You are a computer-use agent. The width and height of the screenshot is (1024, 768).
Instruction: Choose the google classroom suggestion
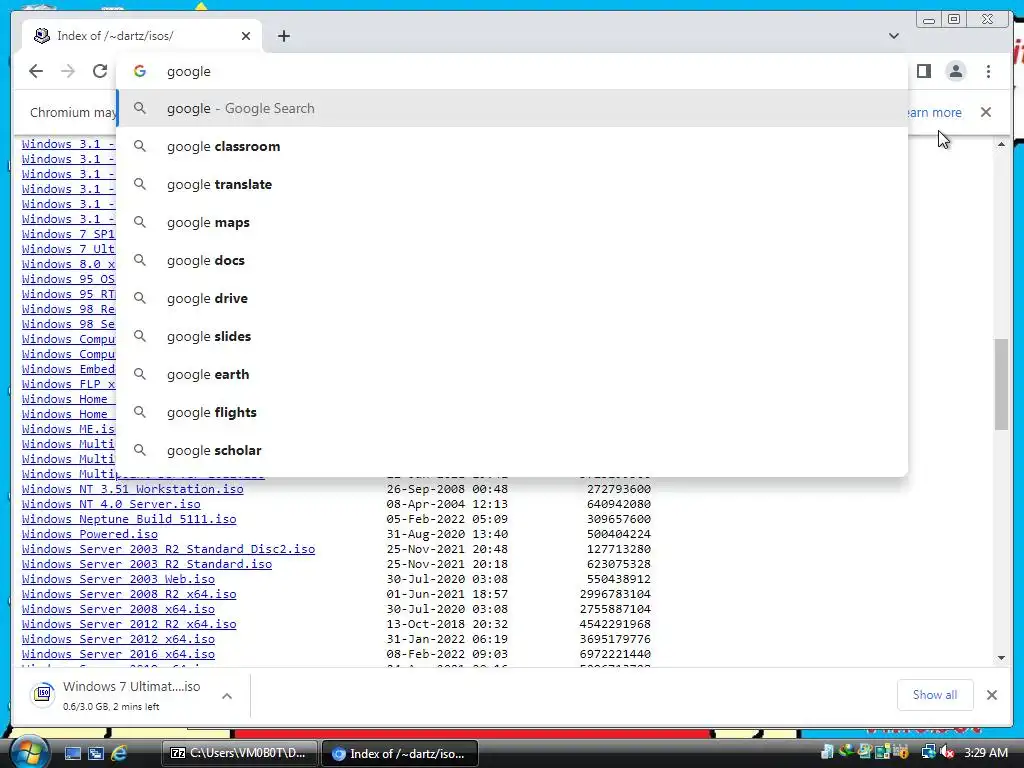pos(512,146)
